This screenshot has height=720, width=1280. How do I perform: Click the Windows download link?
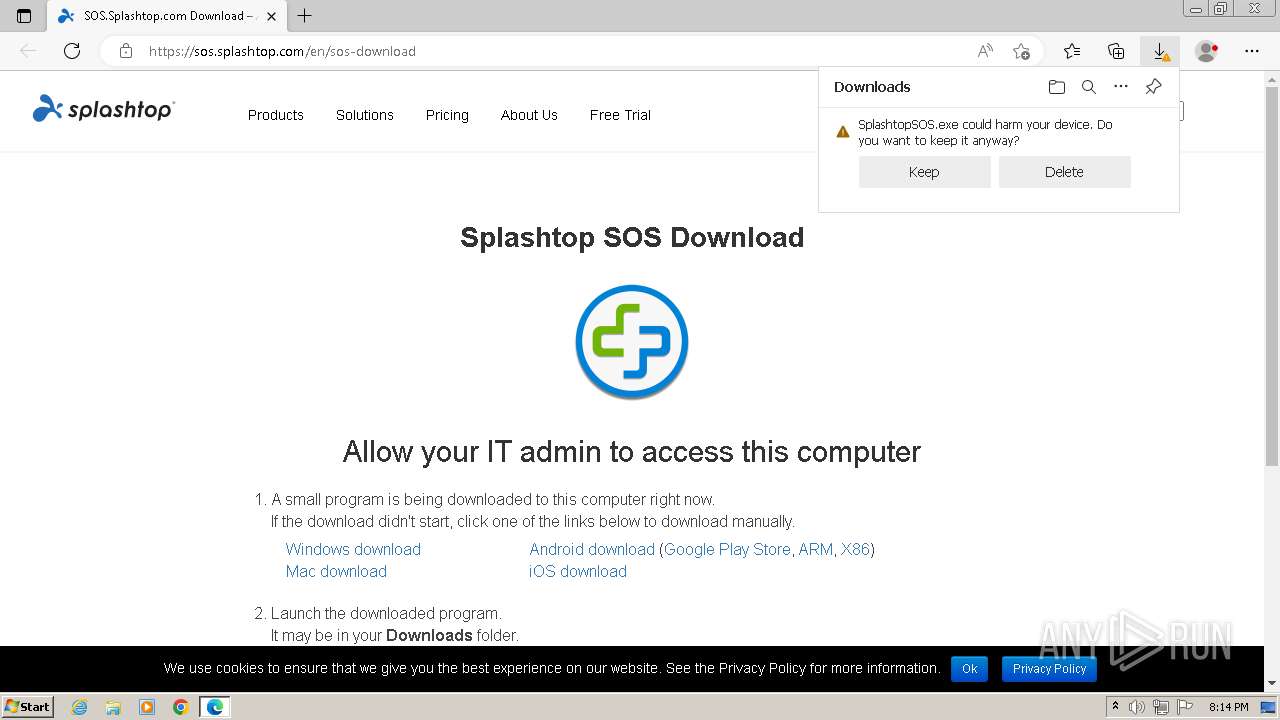pyautogui.click(x=353, y=549)
